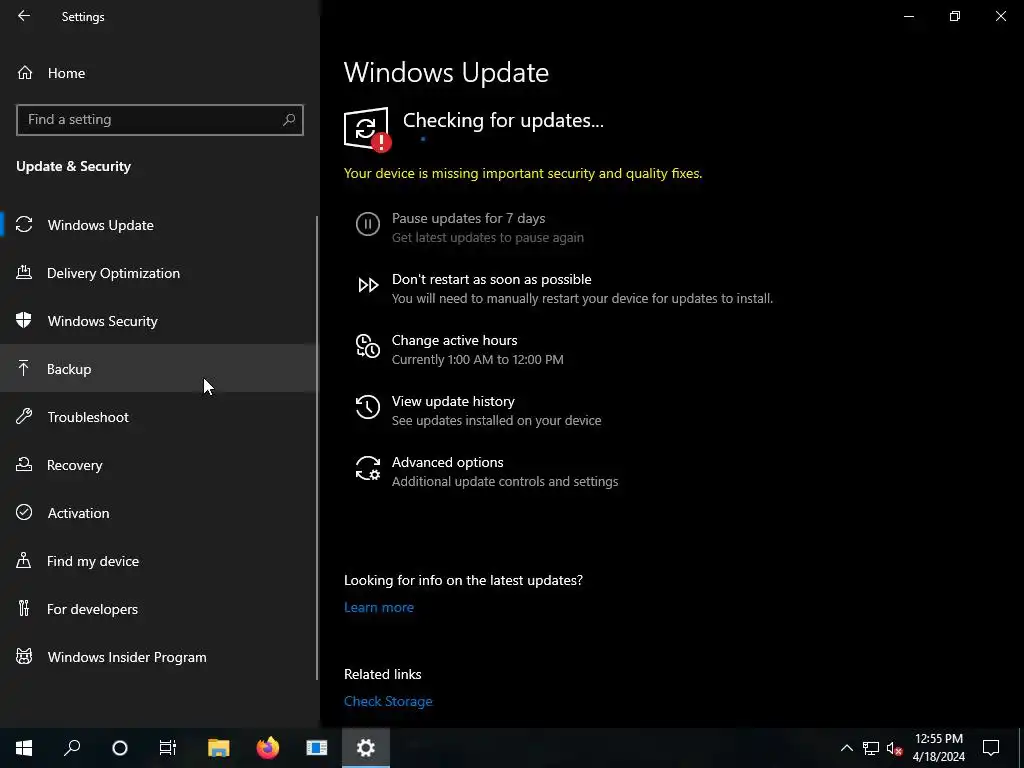
Task: Click the active hours clock icon
Action: 368,346
